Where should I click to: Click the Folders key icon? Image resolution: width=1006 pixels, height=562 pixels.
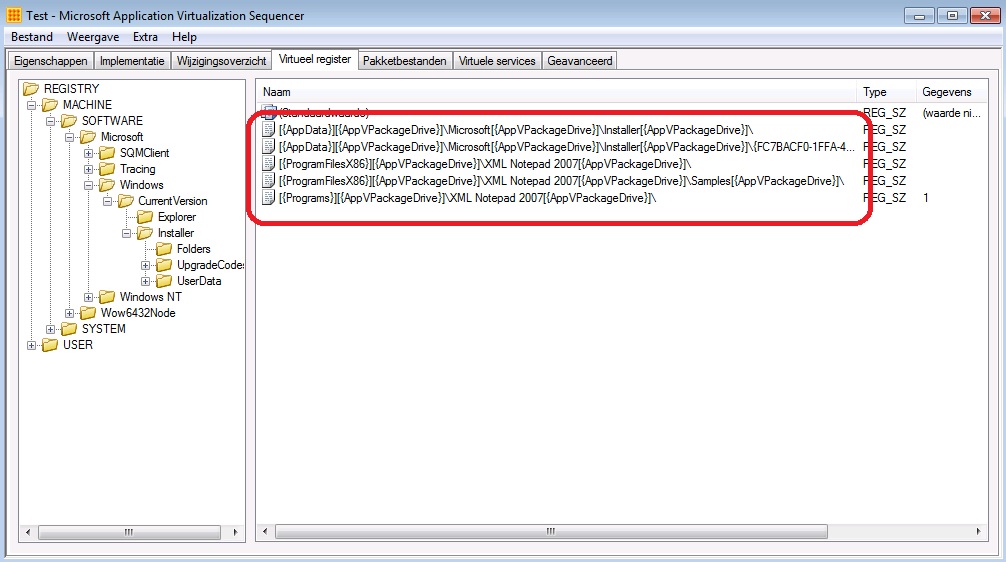point(165,249)
